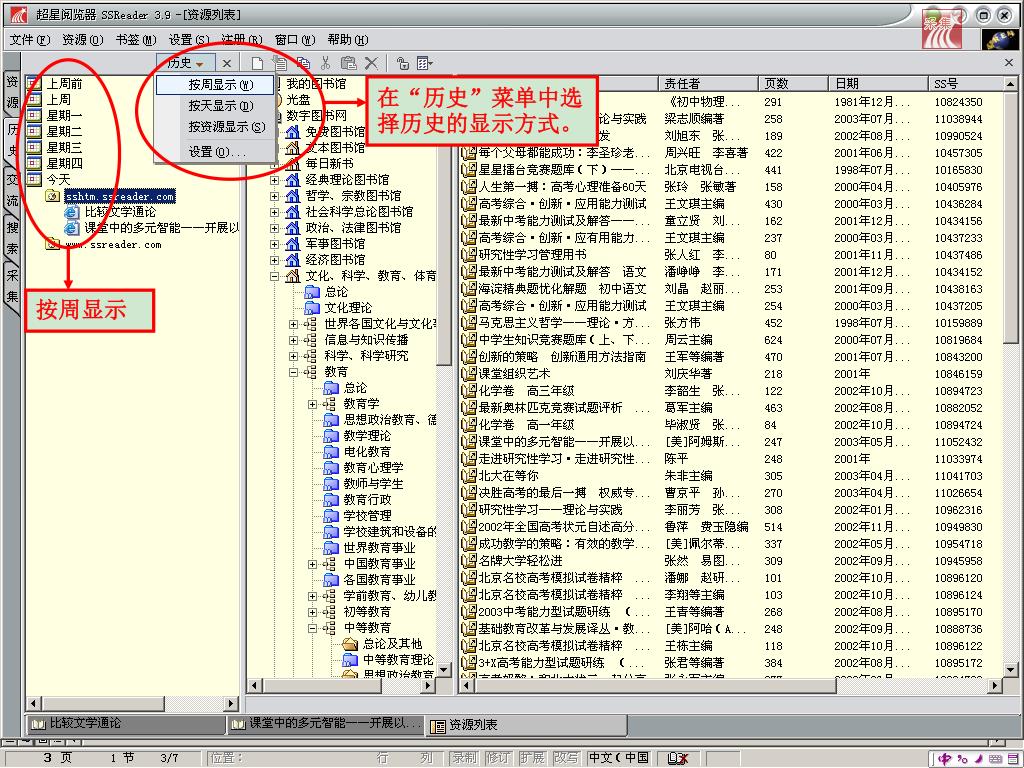Viewport: 1024px width, 768px height.
Task: Select book 名牌大学轻松进
Action: click(x=520, y=560)
